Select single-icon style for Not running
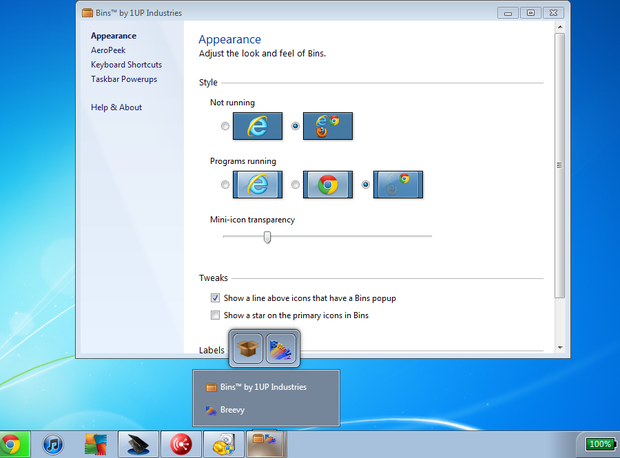Screen dimensions: 620x458 225,126
